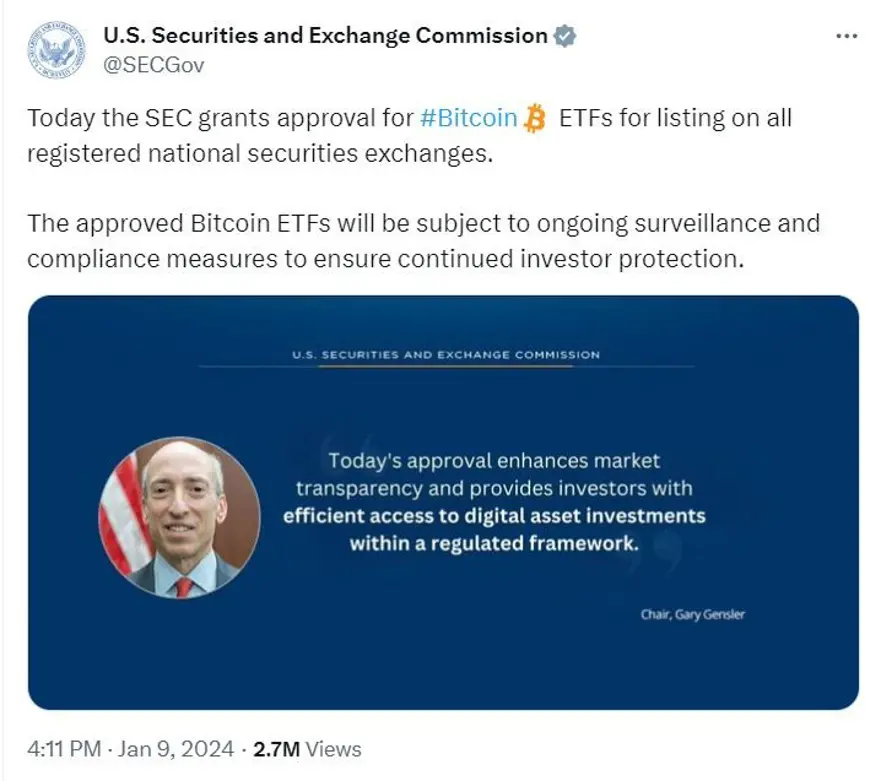The width and height of the screenshot is (880, 781).
Task: Click the circular portrait photo in the image
Action: 180,517
